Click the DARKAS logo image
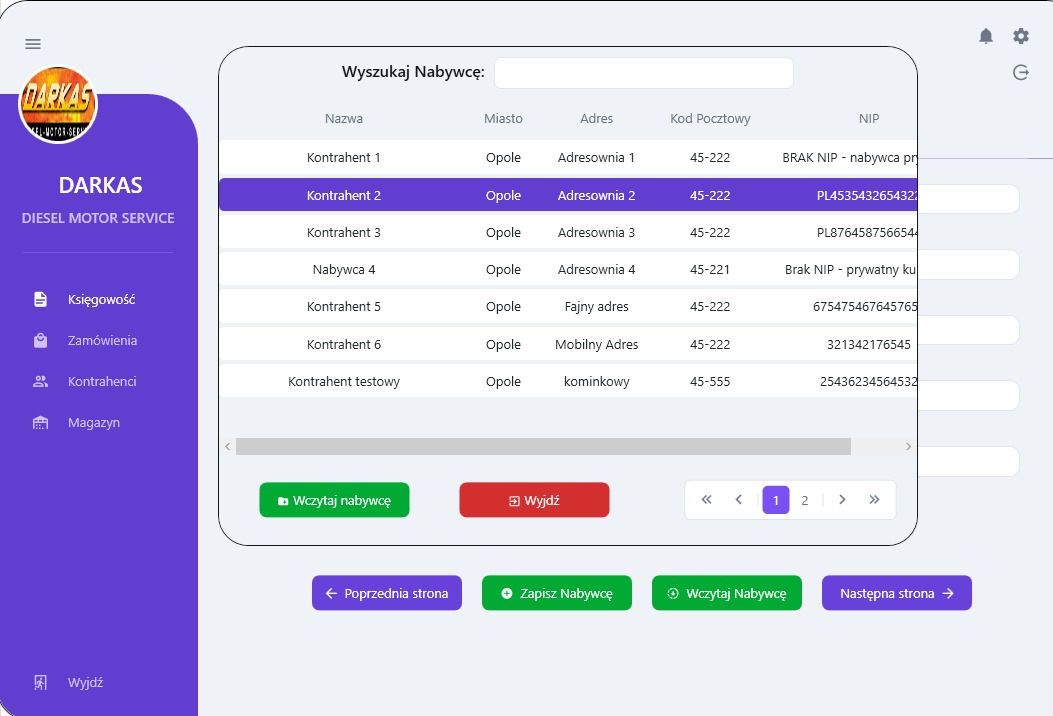The image size is (1053, 716). point(58,105)
